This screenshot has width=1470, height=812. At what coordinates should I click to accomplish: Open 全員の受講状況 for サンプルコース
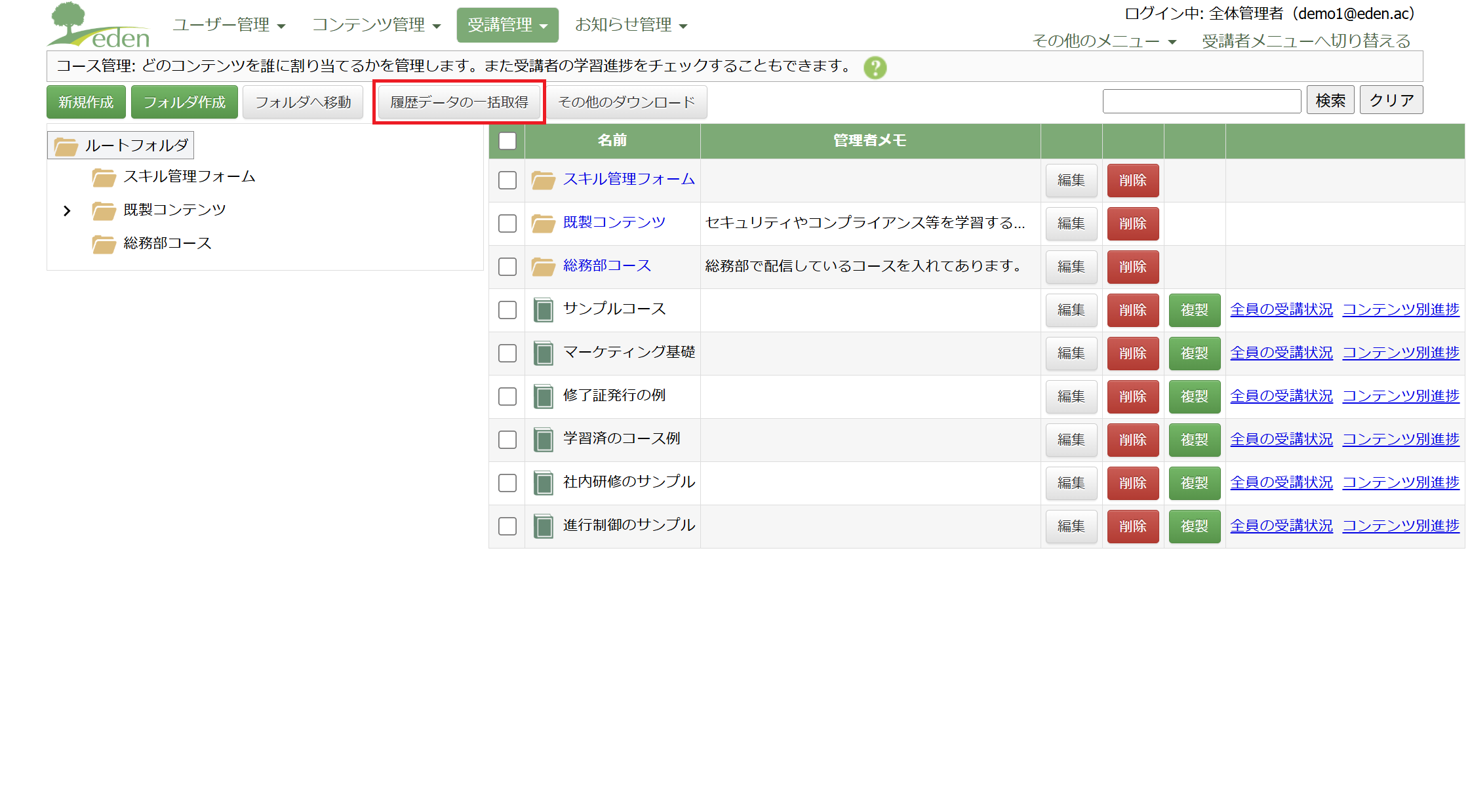point(1282,310)
